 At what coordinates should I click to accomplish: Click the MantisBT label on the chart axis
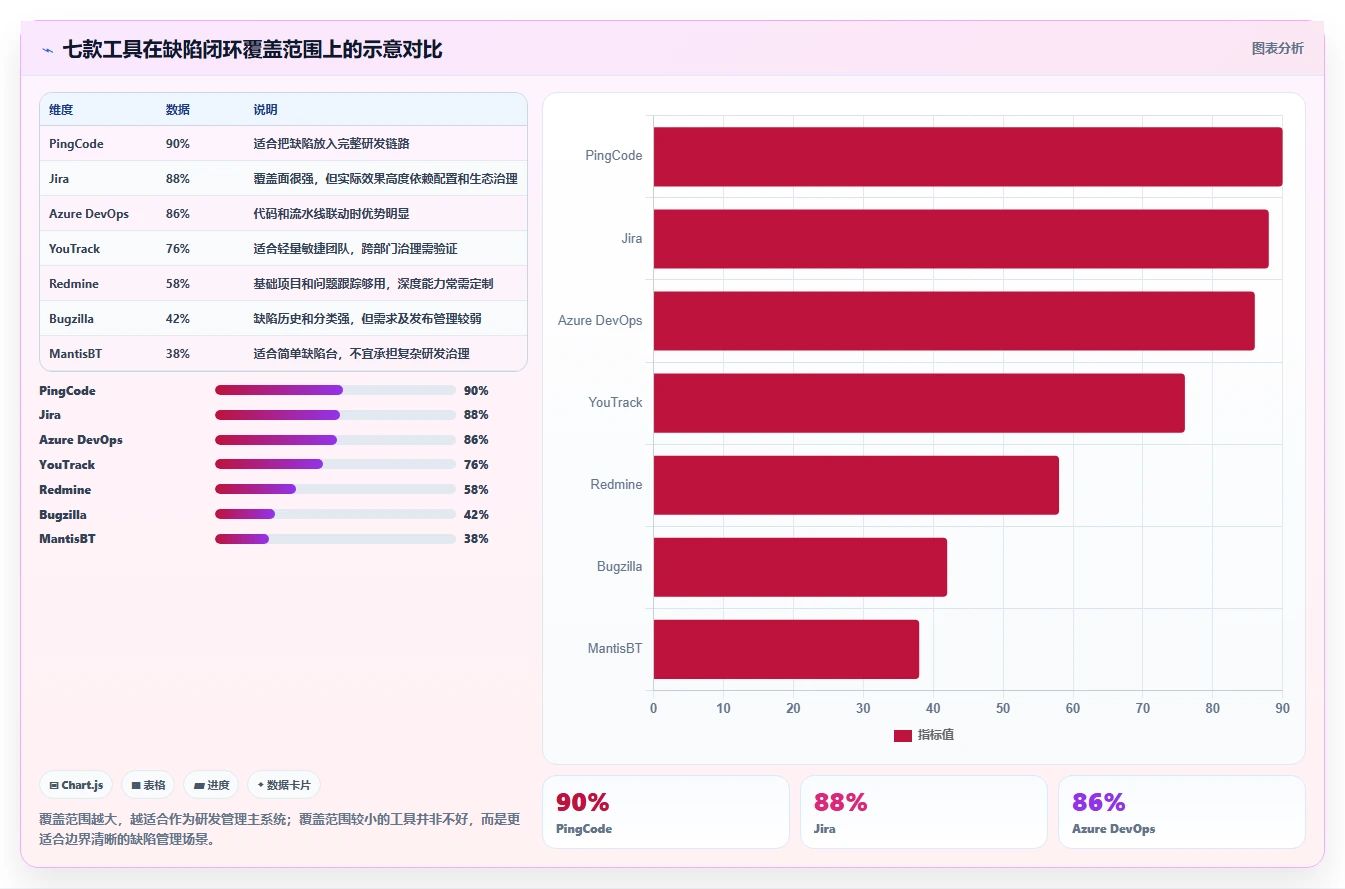click(x=615, y=649)
